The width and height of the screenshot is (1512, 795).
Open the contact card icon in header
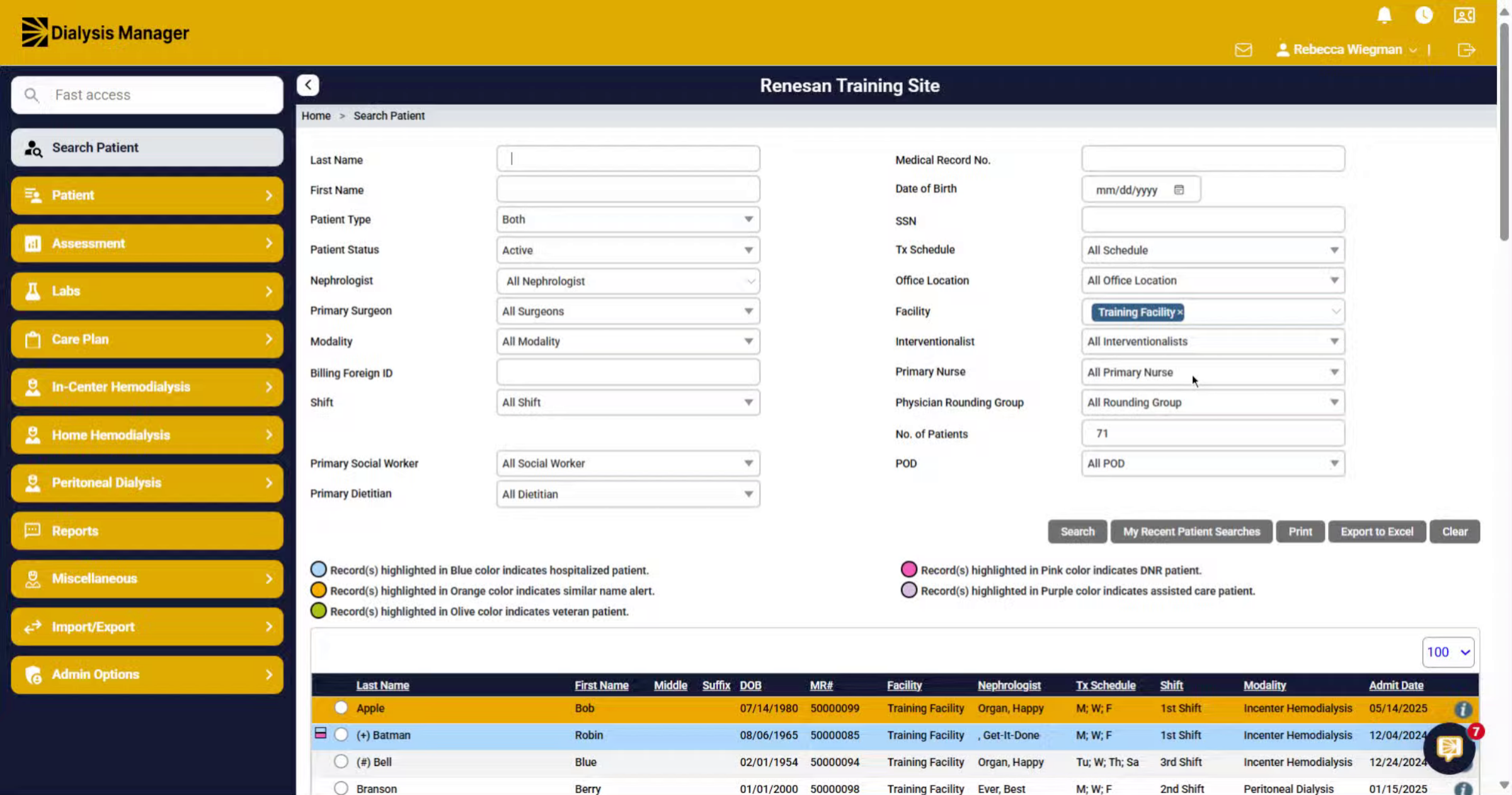pos(1464,15)
